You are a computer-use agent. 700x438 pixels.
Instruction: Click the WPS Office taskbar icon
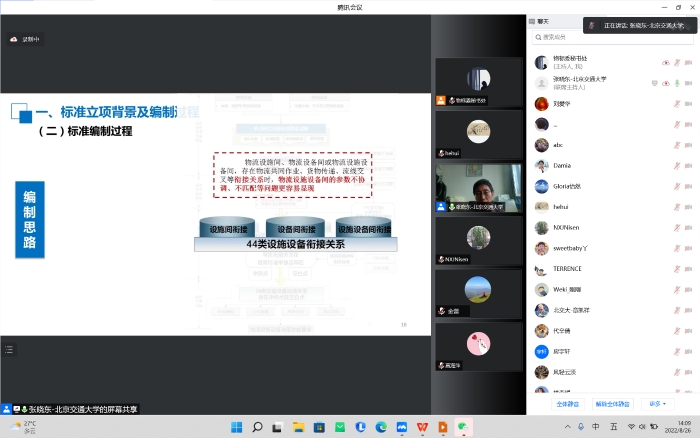point(422,428)
